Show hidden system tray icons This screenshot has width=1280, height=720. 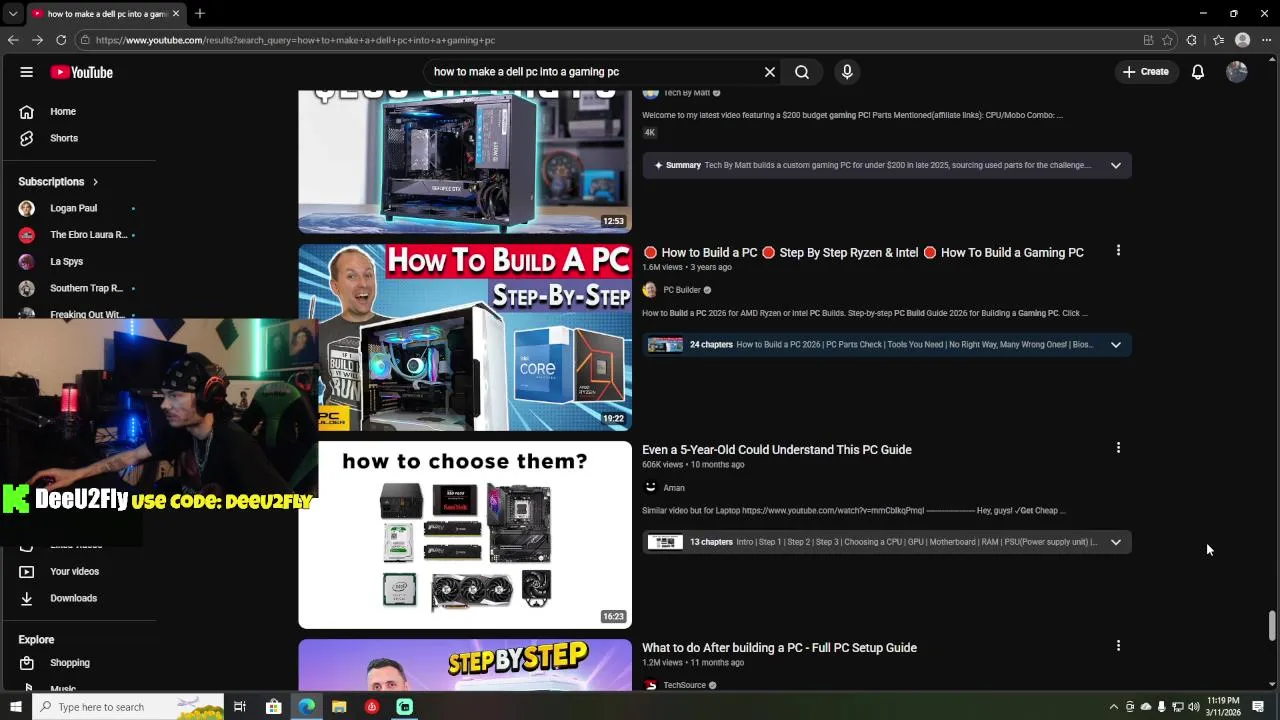click(1113, 707)
